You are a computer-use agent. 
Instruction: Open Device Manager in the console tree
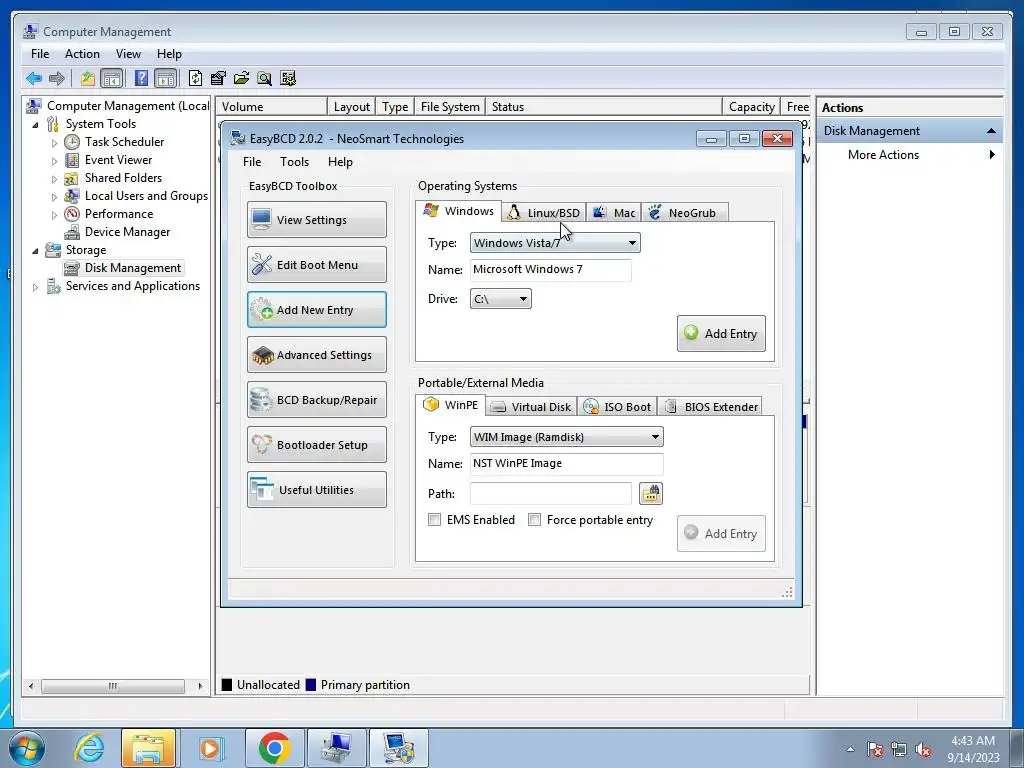pyautogui.click(x=127, y=232)
